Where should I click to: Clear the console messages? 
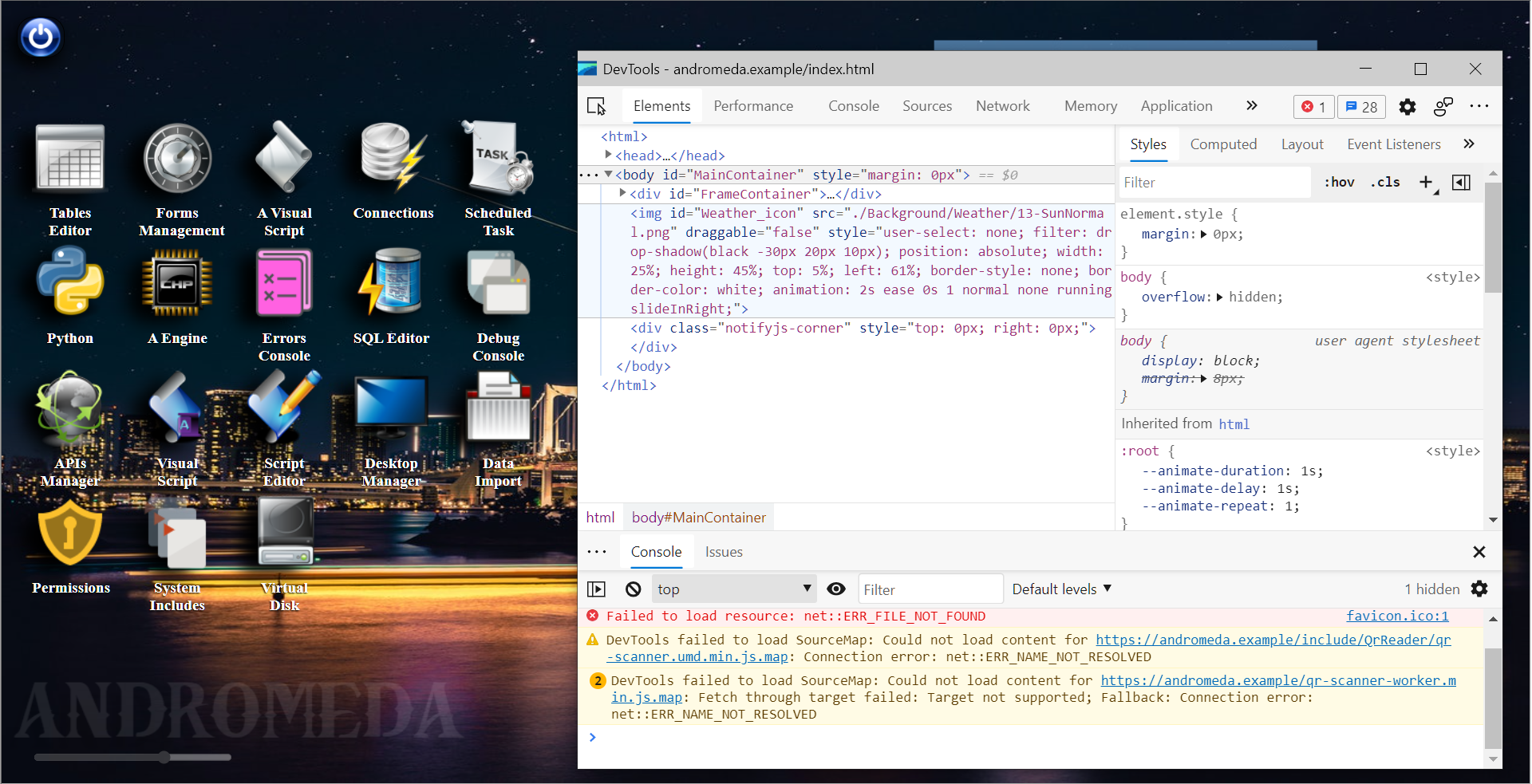[x=633, y=589]
